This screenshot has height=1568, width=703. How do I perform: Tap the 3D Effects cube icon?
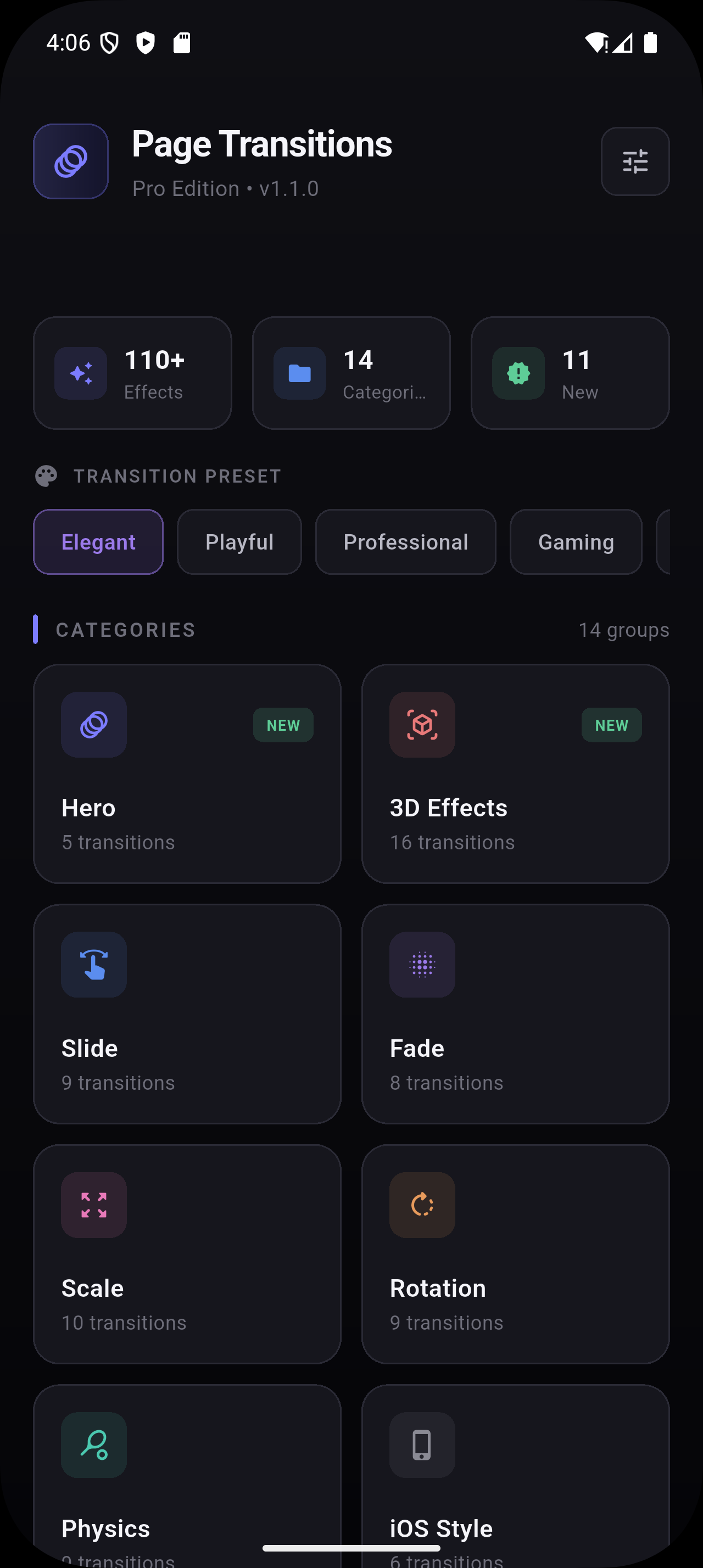(422, 724)
